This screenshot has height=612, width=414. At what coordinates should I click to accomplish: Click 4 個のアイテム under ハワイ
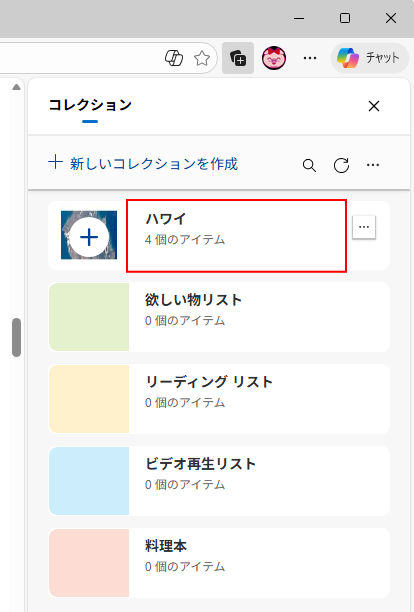185,239
